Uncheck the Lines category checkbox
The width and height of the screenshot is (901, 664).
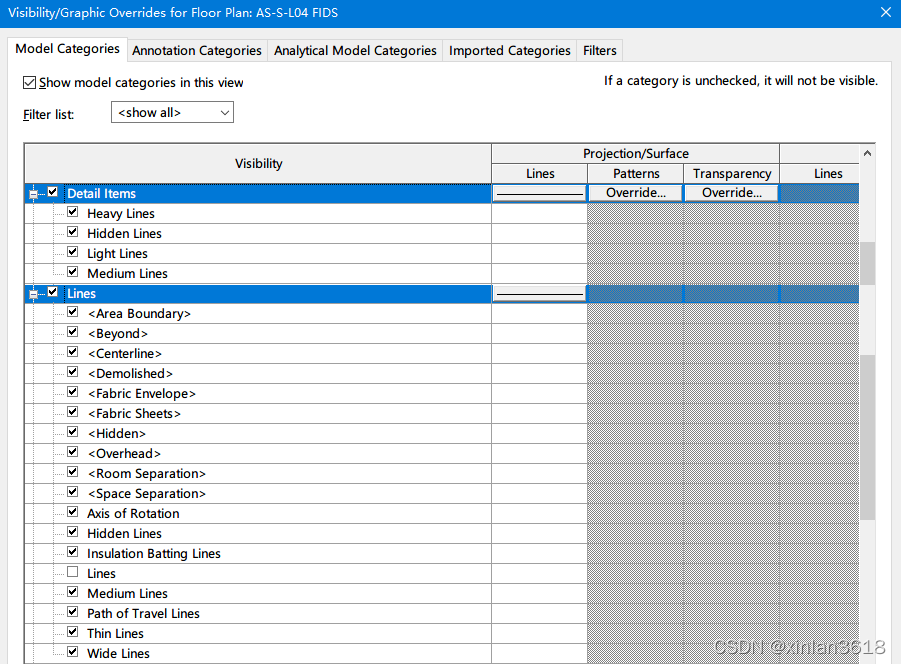coord(52,292)
